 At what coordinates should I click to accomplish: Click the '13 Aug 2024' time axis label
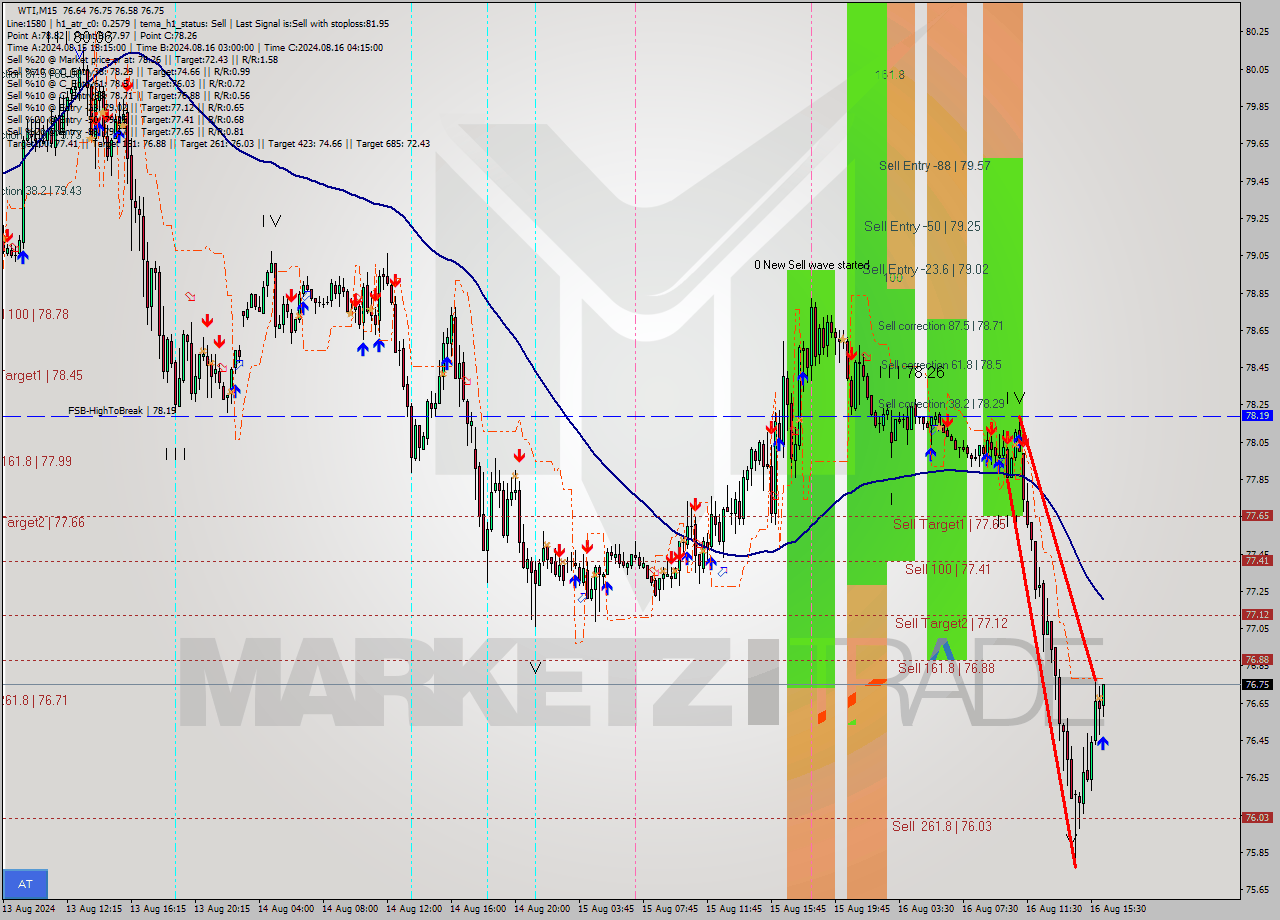[28, 909]
